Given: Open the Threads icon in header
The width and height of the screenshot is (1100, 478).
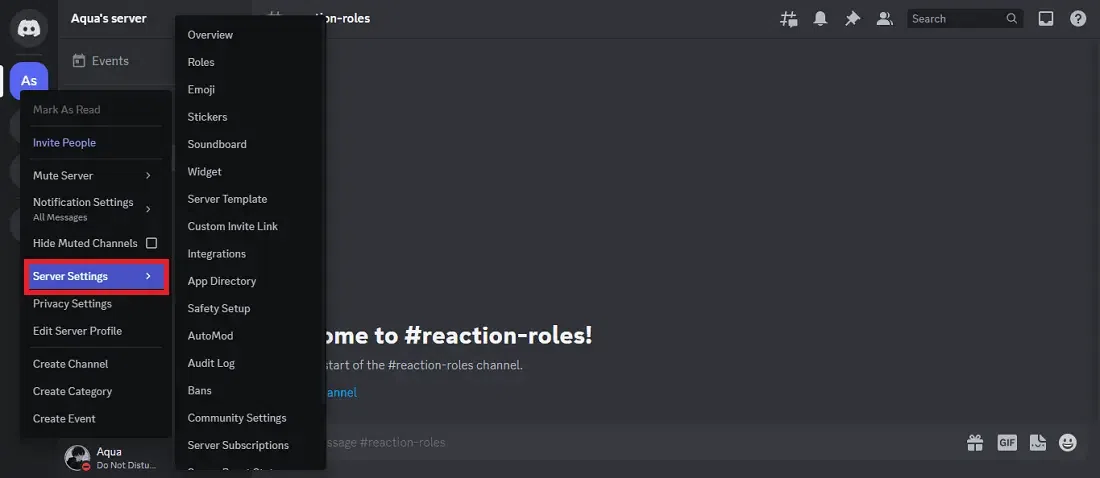Looking at the screenshot, I should [789, 19].
